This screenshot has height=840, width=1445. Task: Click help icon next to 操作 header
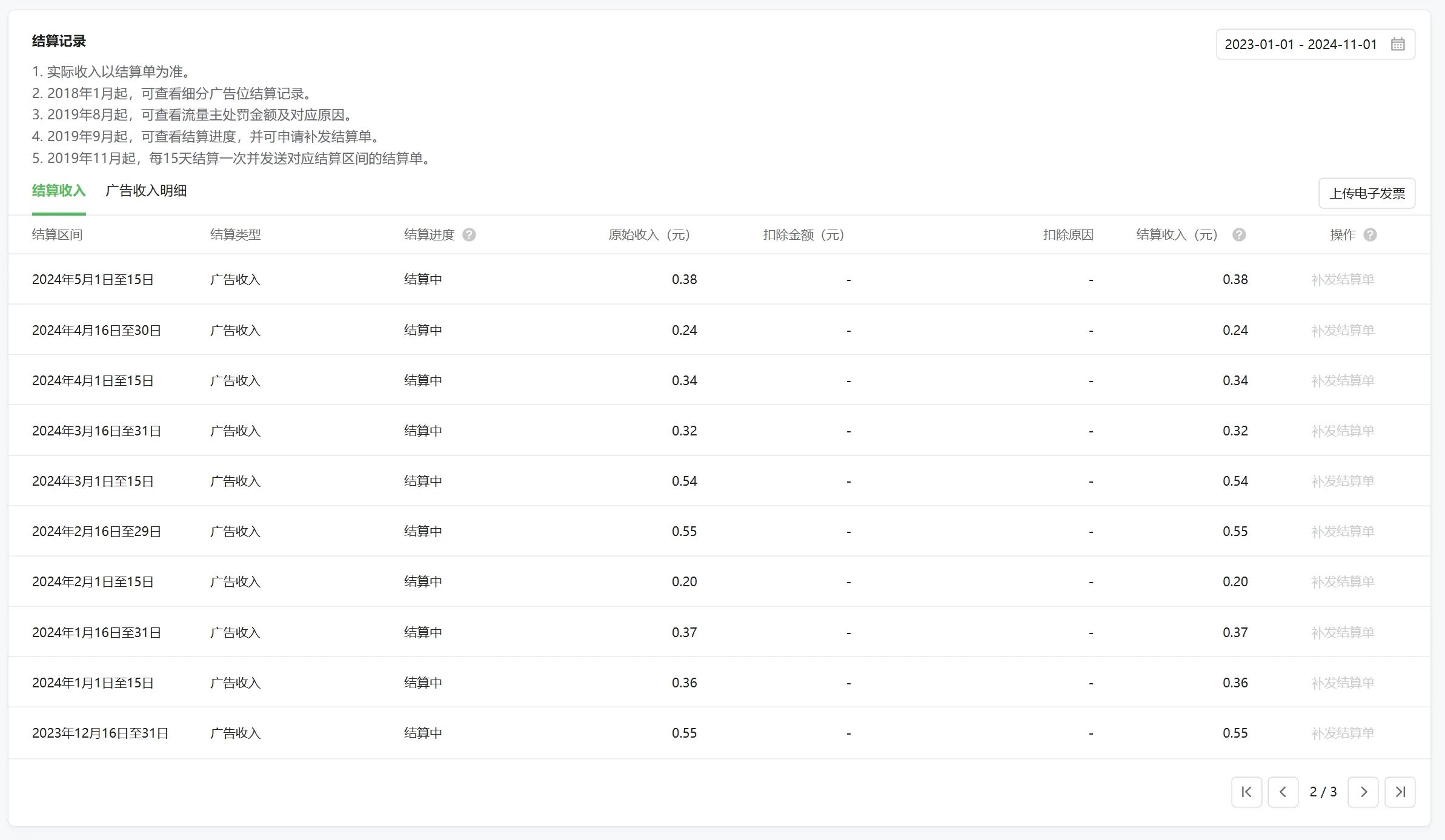point(1370,235)
